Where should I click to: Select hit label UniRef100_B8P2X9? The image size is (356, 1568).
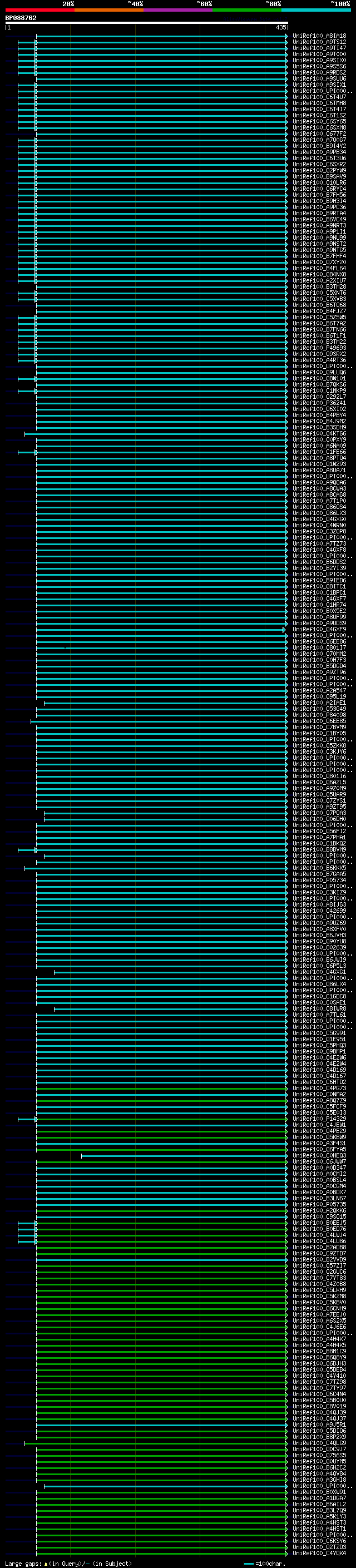(319, 1437)
